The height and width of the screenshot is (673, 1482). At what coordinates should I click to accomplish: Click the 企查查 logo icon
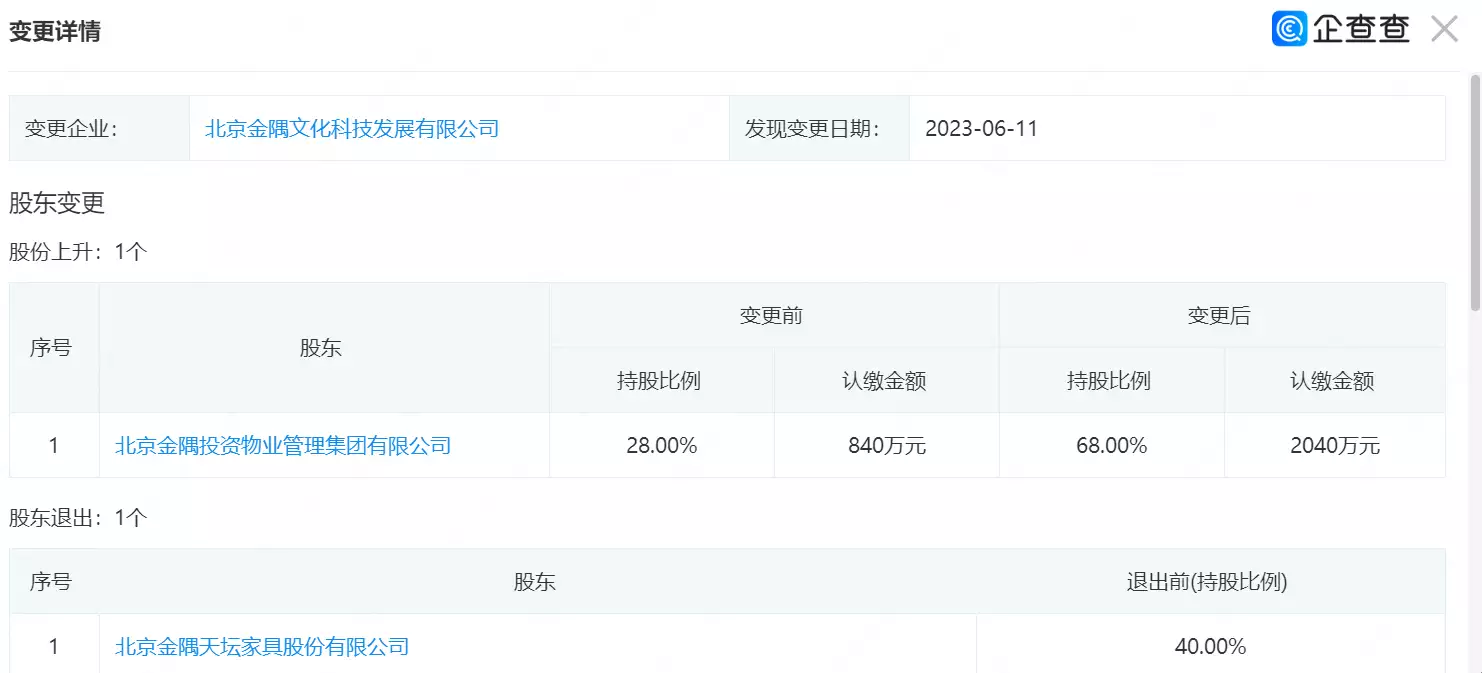1289,29
